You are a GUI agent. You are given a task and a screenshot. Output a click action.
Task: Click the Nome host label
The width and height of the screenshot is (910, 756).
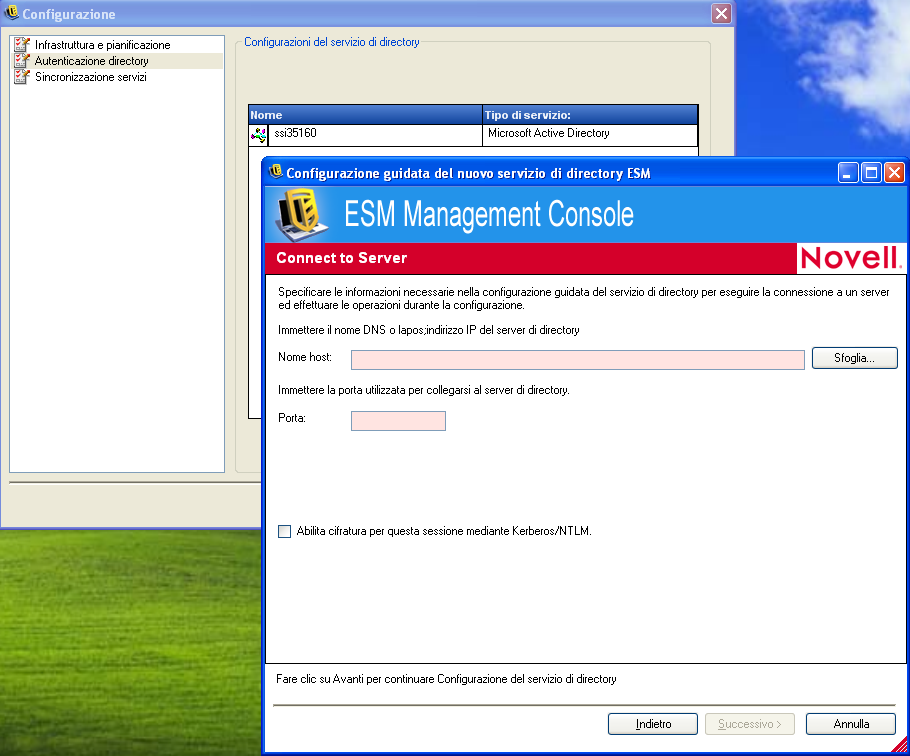click(x=305, y=357)
